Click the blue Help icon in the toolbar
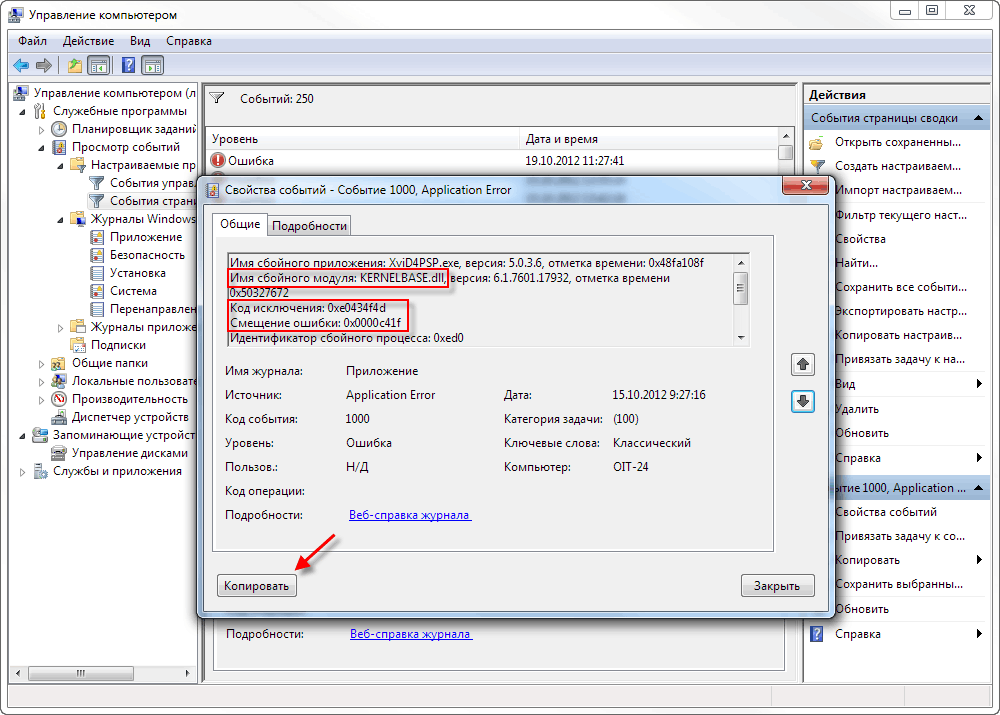Screen dimensions: 1000x715 tap(128, 66)
